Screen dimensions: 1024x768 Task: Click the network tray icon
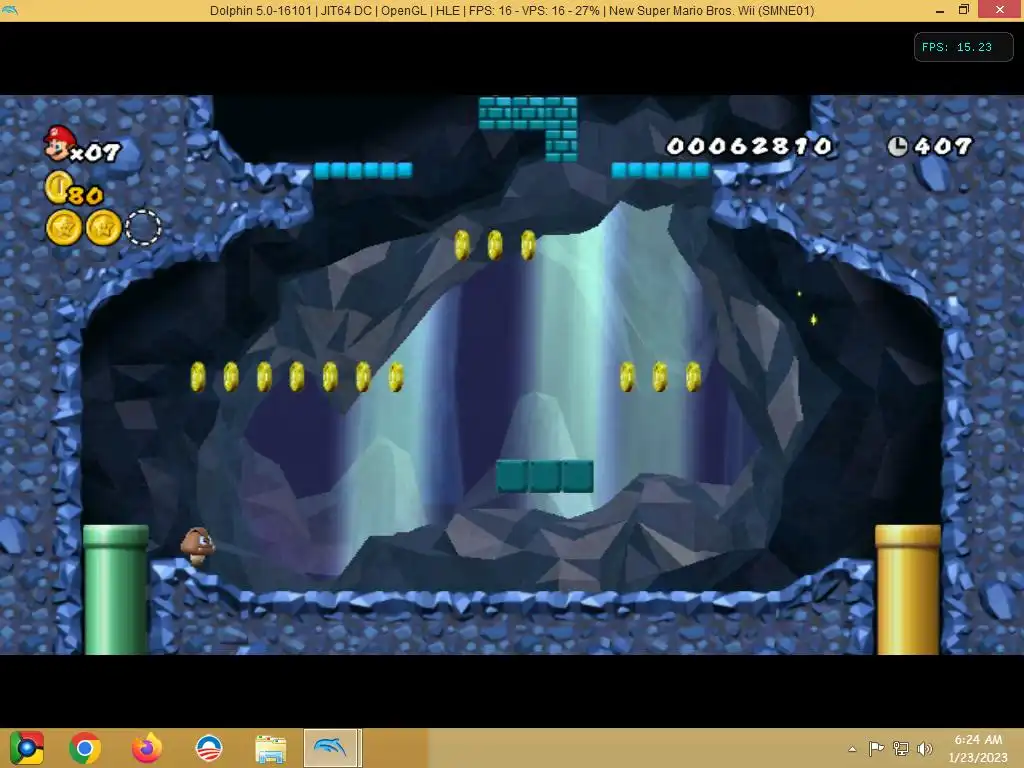901,748
